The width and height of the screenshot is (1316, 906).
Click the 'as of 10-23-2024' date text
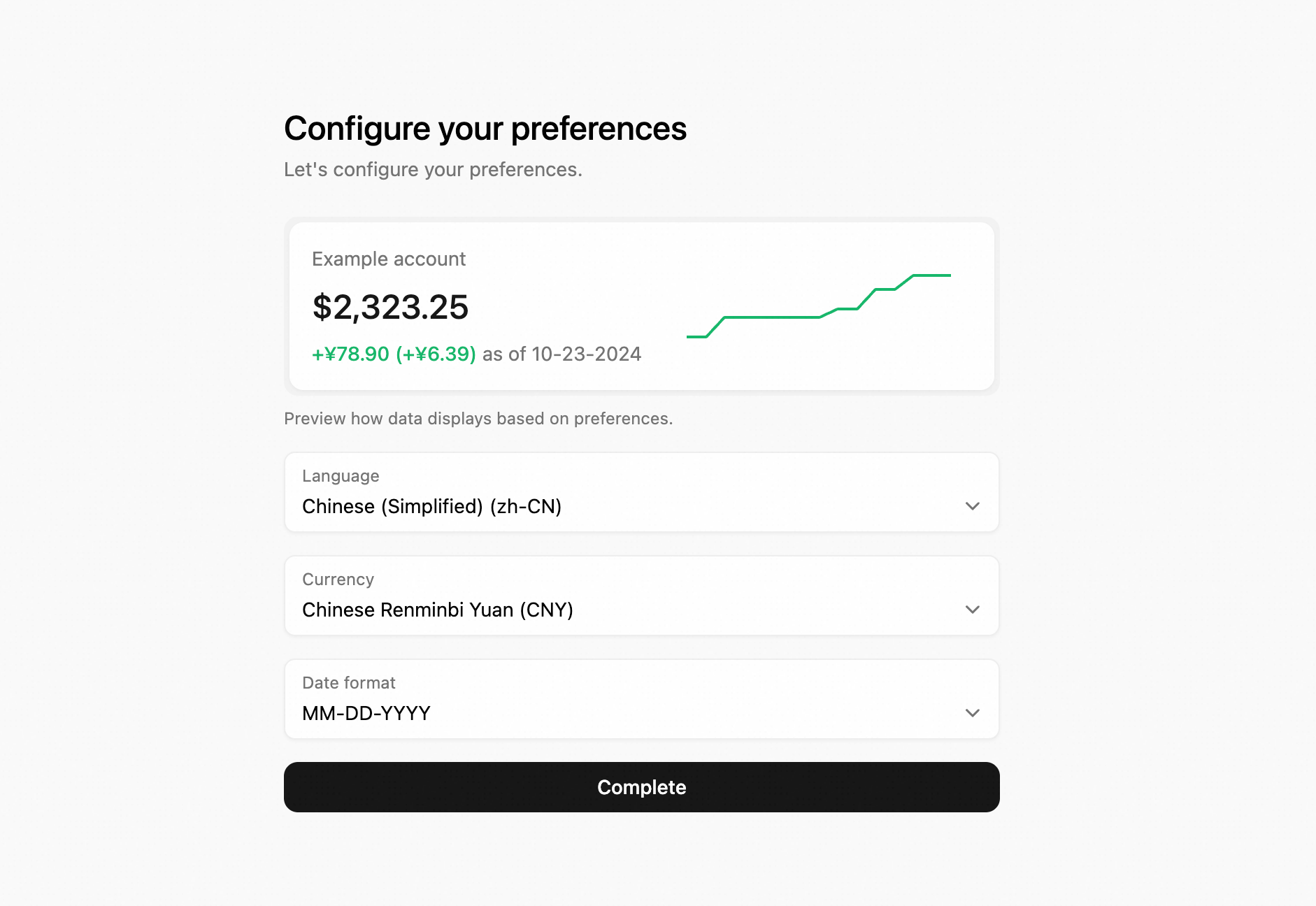point(562,354)
